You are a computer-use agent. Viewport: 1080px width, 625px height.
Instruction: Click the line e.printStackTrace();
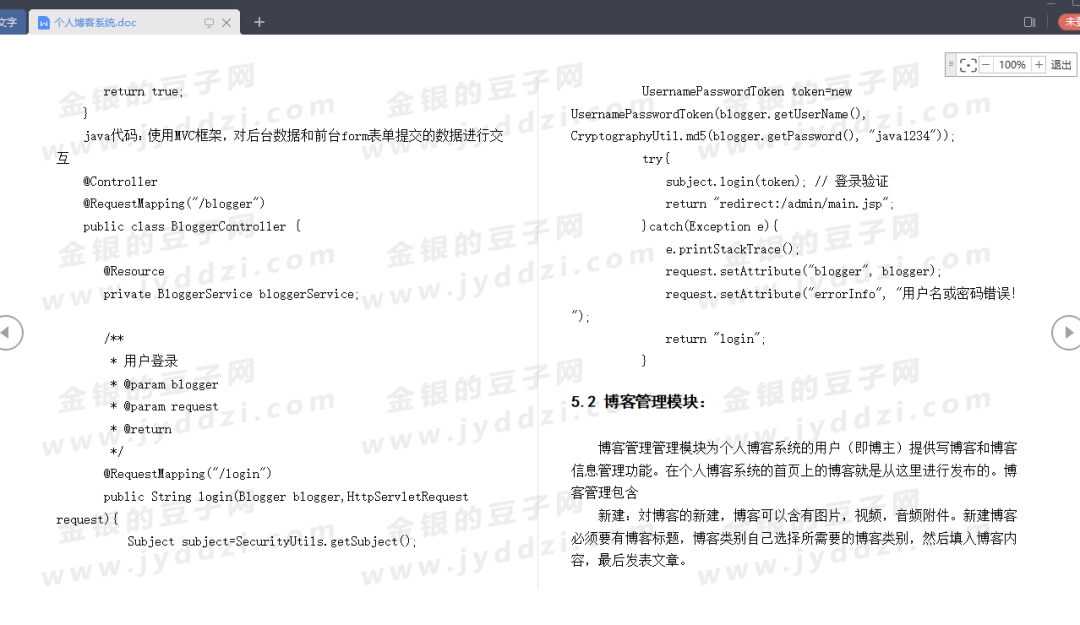732,249
